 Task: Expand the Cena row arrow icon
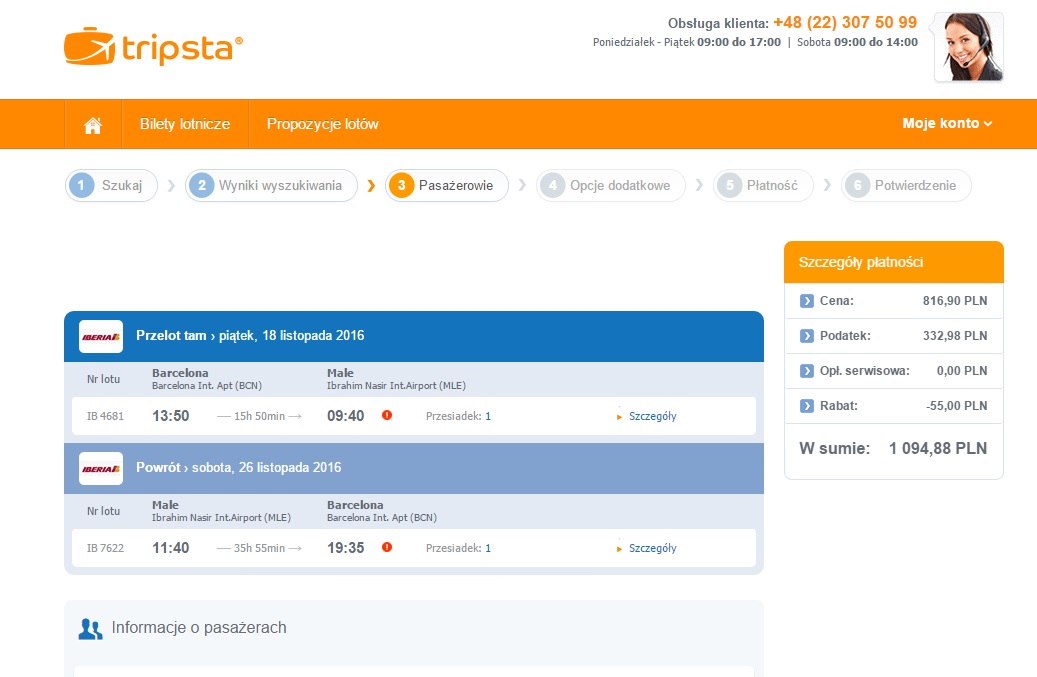coord(807,301)
